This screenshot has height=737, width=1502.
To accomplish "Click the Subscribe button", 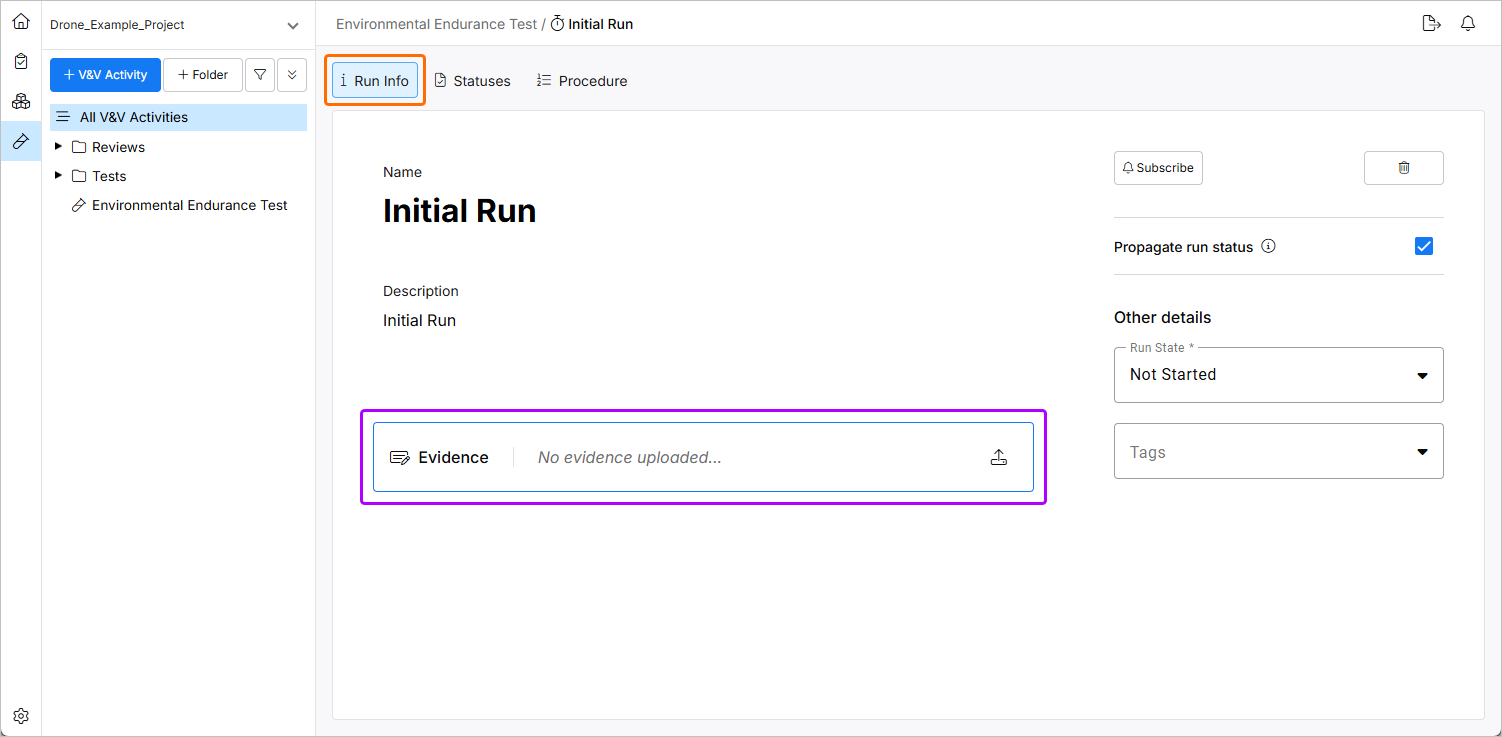I will point(1158,168).
